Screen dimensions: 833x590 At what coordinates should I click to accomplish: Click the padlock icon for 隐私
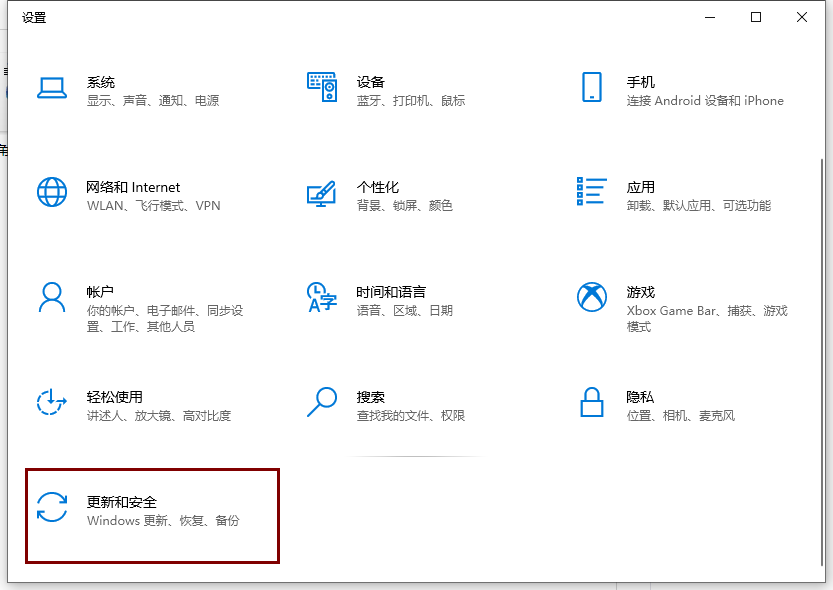(592, 402)
